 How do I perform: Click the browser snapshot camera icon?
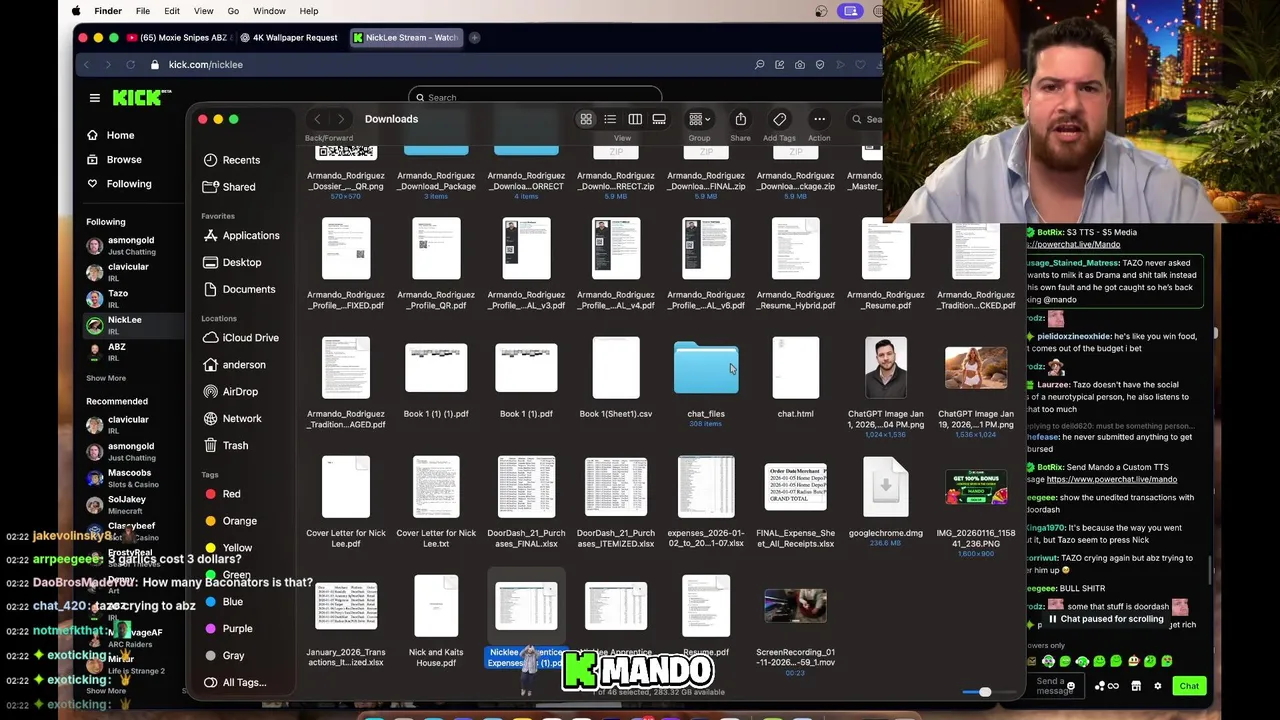tap(800, 65)
